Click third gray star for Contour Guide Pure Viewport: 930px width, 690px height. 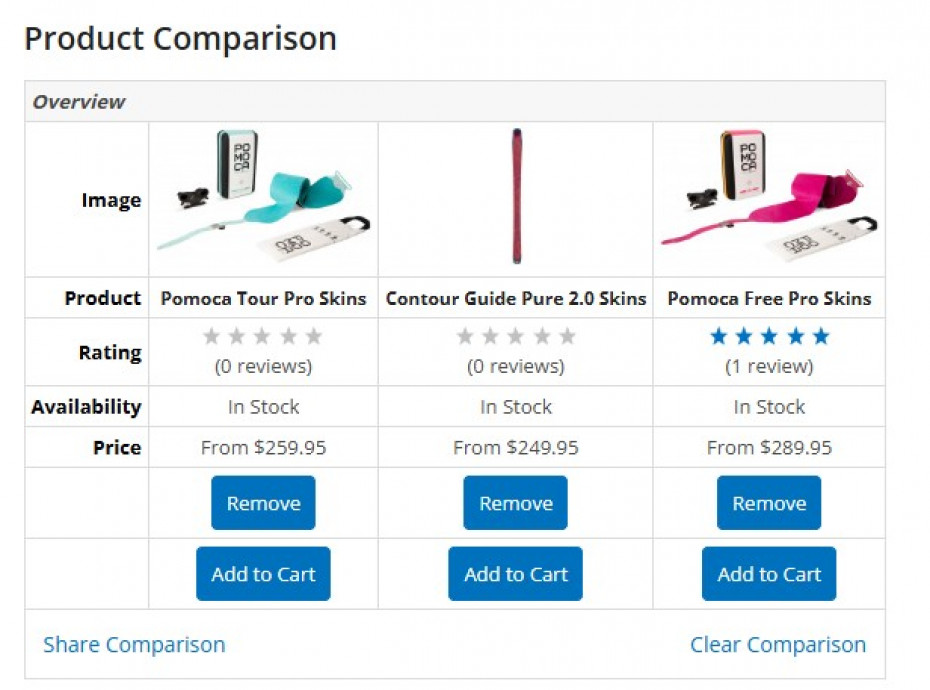(516, 337)
